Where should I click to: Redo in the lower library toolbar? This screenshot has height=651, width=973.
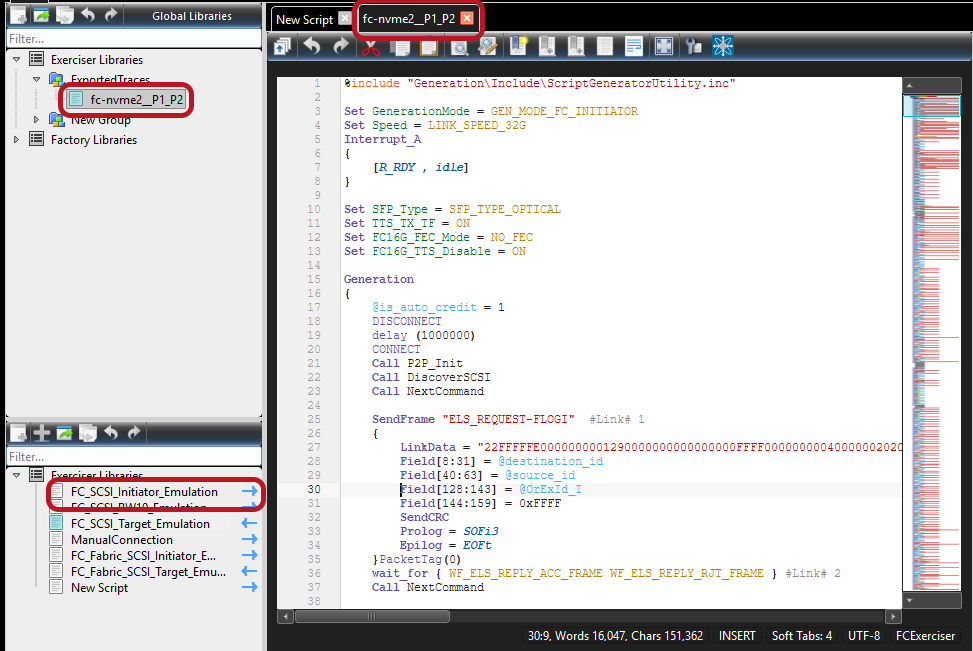[133, 433]
